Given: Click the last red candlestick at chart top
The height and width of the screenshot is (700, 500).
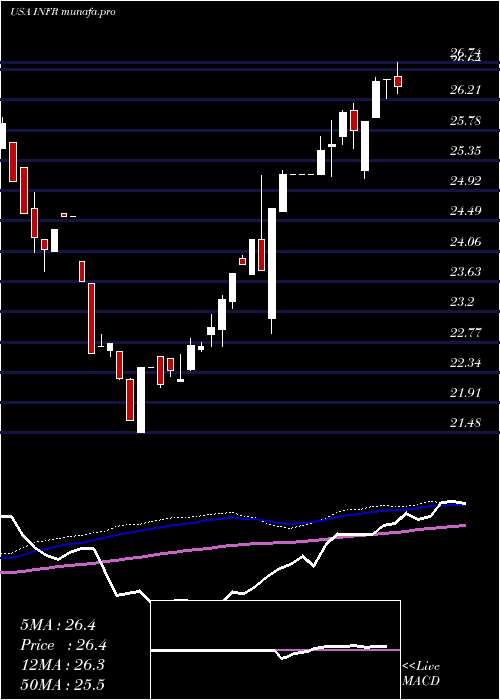Looking at the screenshot, I should [x=398, y=81].
